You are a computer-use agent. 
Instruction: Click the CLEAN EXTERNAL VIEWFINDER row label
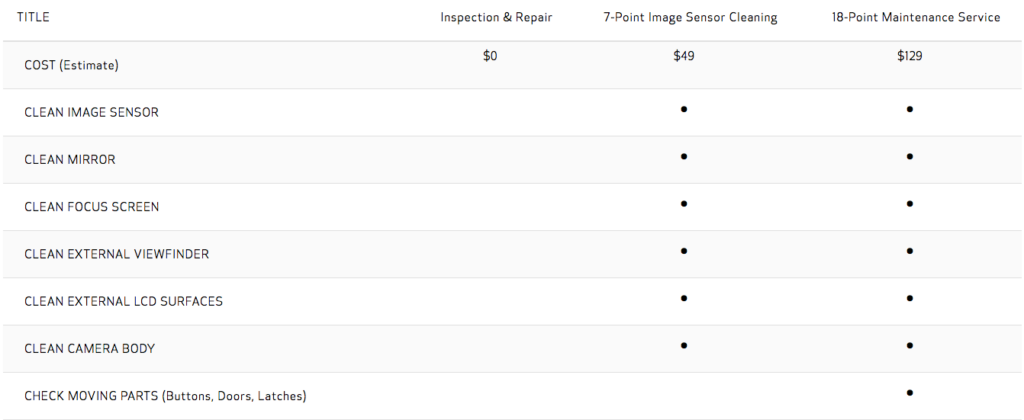coord(117,254)
